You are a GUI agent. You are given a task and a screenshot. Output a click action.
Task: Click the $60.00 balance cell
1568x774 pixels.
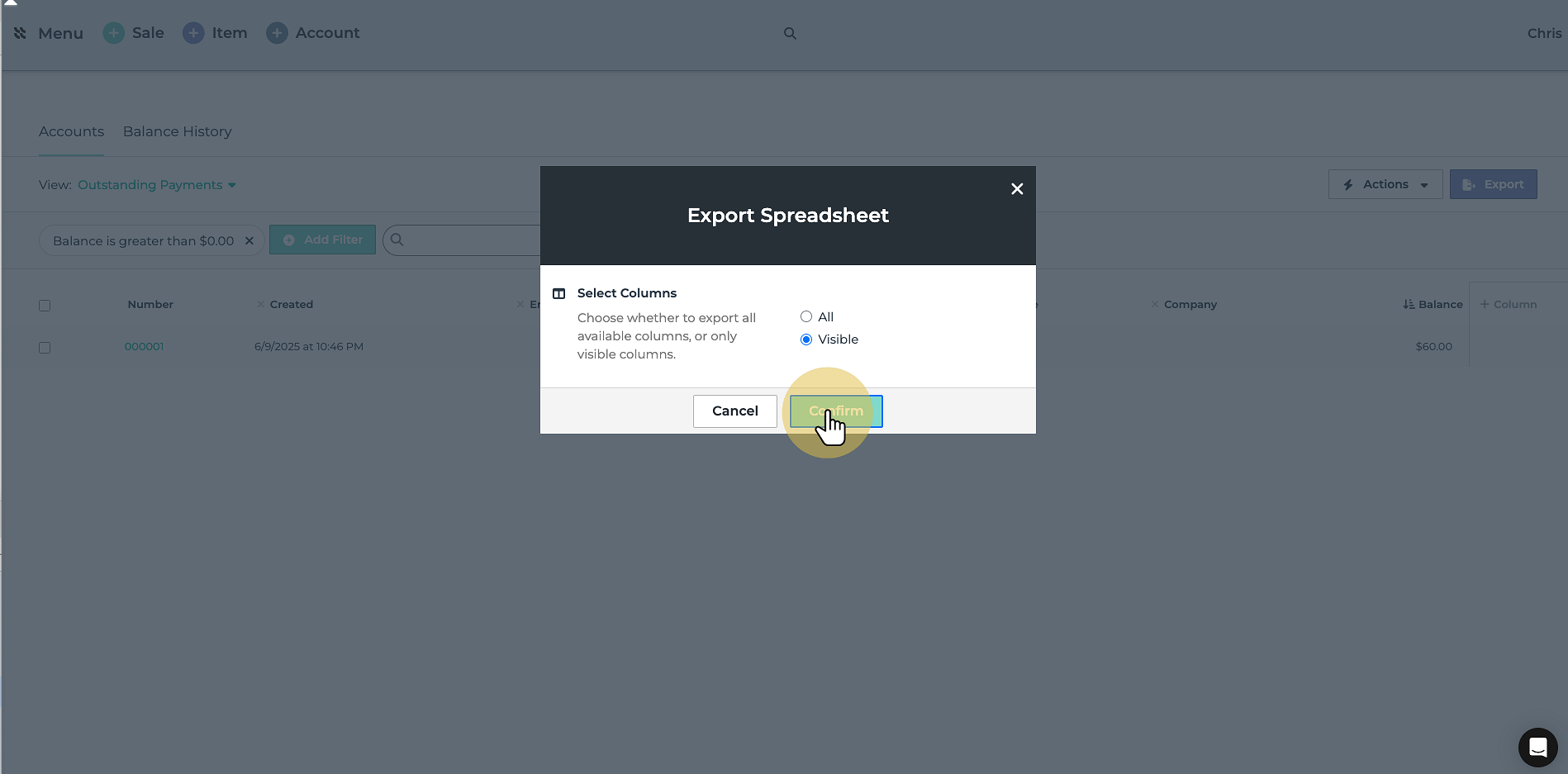pyautogui.click(x=1433, y=347)
